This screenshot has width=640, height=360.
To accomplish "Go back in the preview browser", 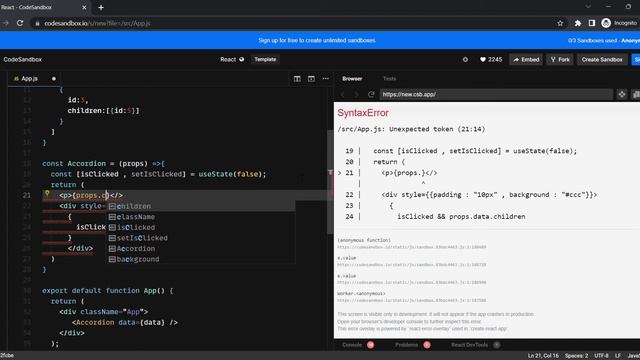I will click(x=343, y=94).
